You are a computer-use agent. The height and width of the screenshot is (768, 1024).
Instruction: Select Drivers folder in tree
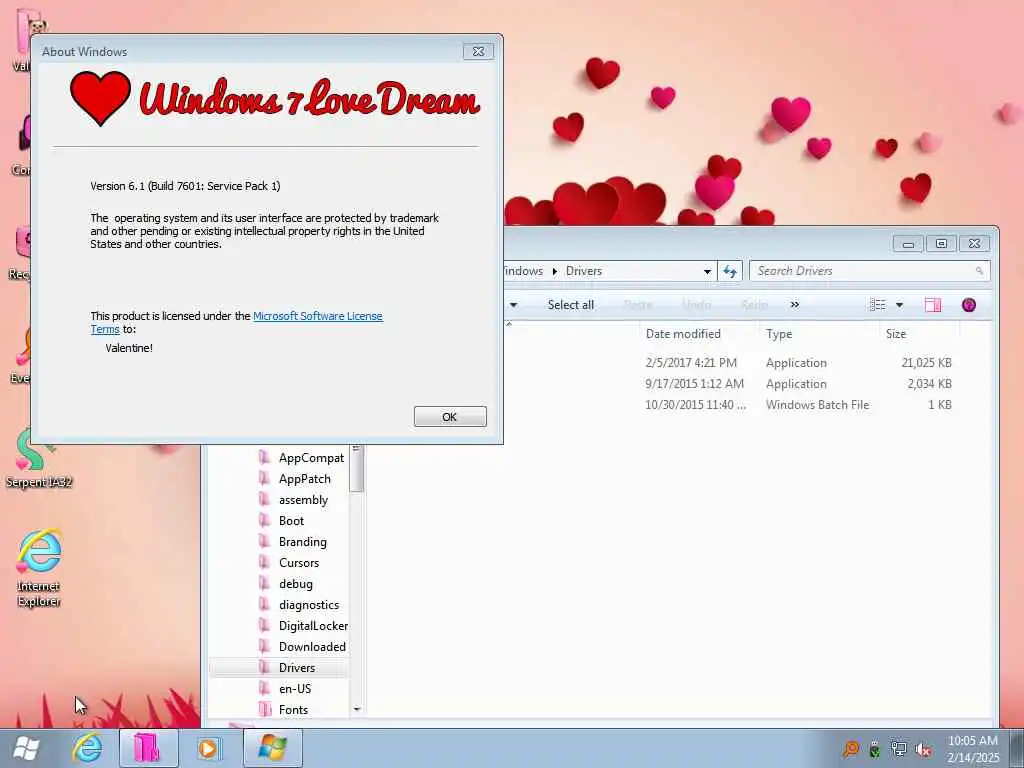(x=296, y=667)
